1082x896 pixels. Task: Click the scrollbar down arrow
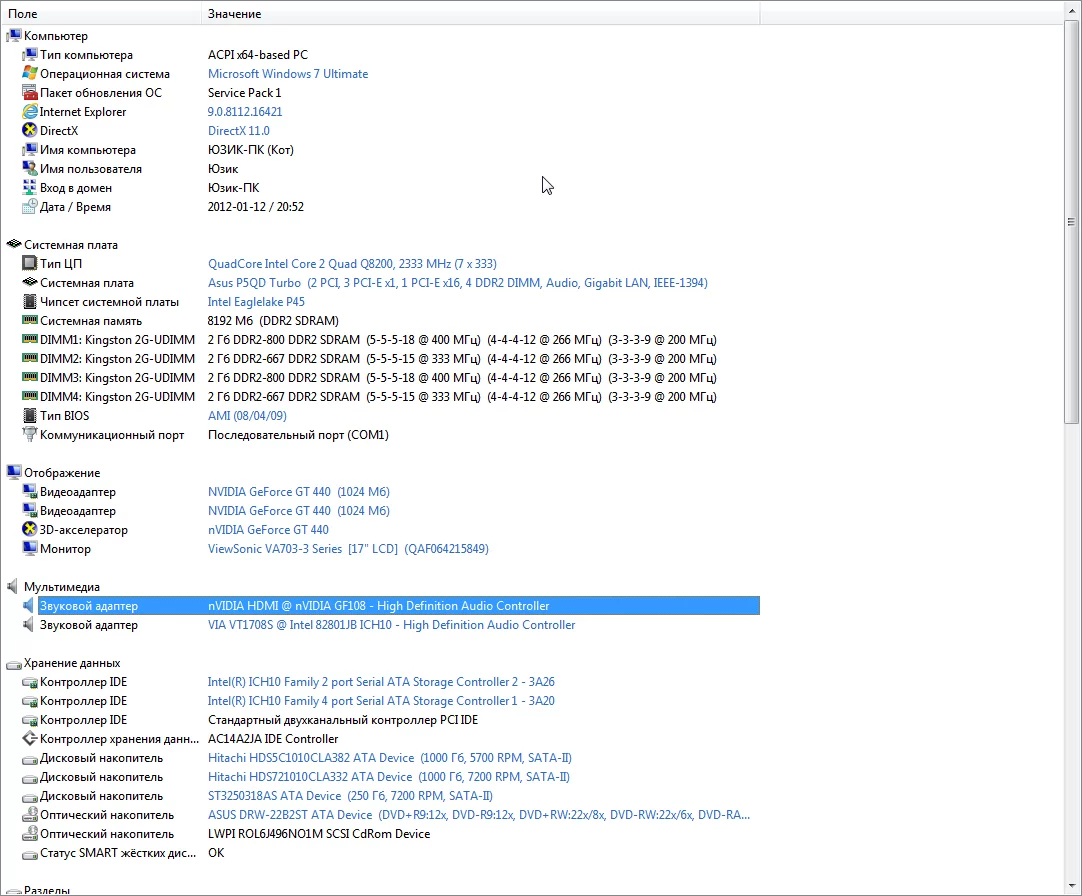[x=1071, y=886]
